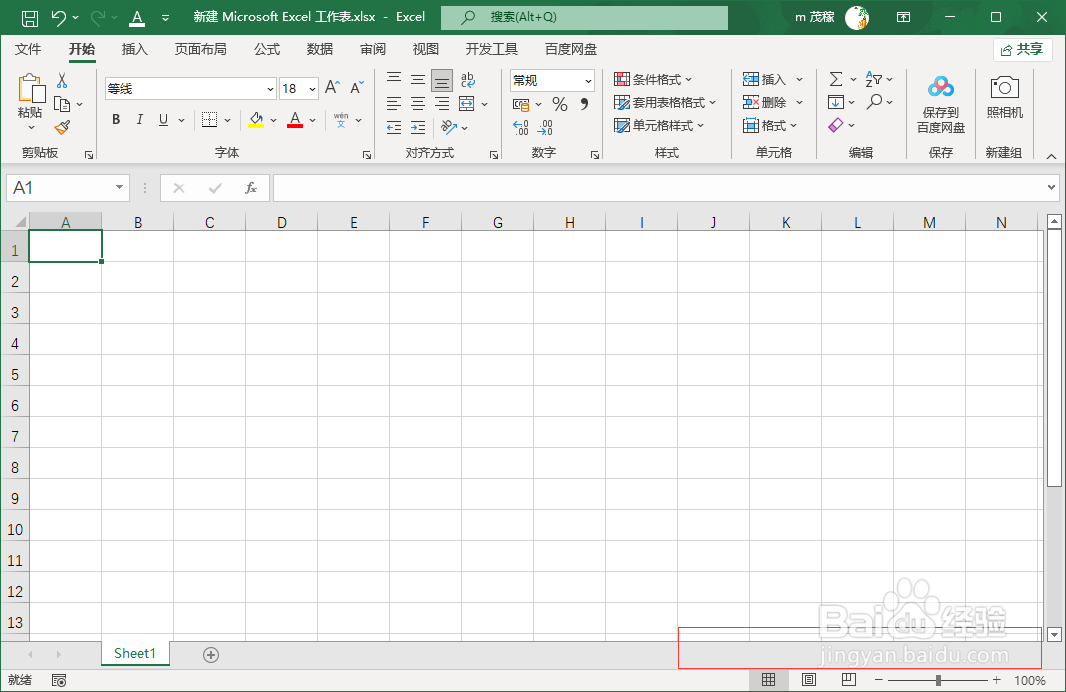The image size is (1066, 692).
Task: Open the Name Box dropdown arrow
Action: click(119, 188)
